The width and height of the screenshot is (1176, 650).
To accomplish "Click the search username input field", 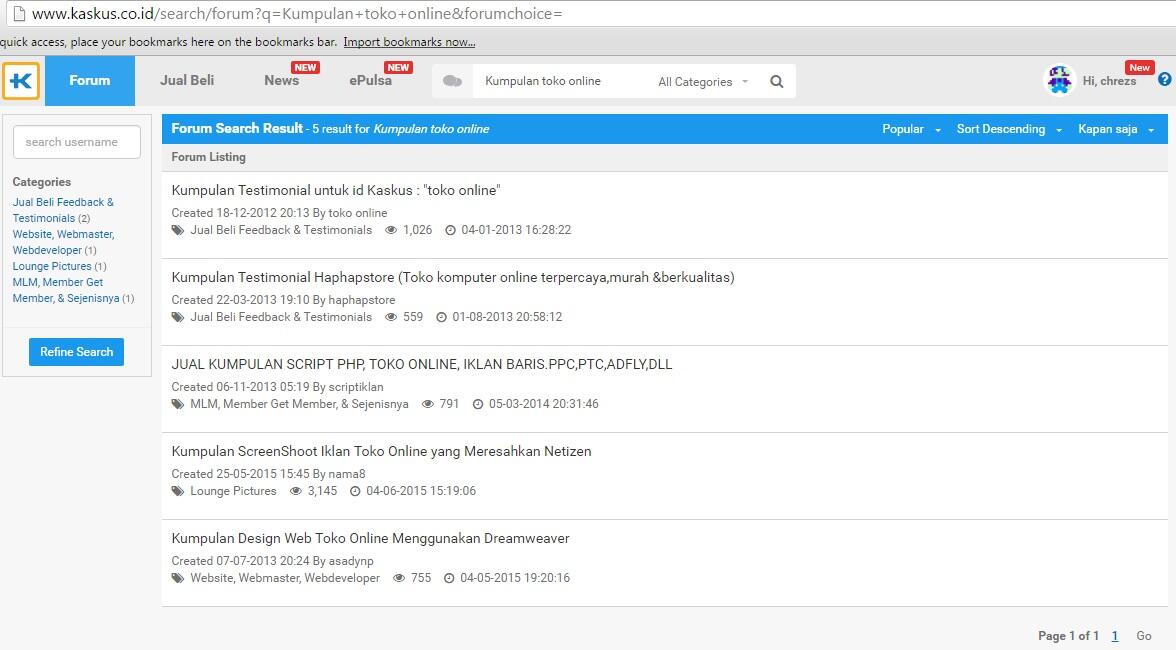I will (x=76, y=142).
